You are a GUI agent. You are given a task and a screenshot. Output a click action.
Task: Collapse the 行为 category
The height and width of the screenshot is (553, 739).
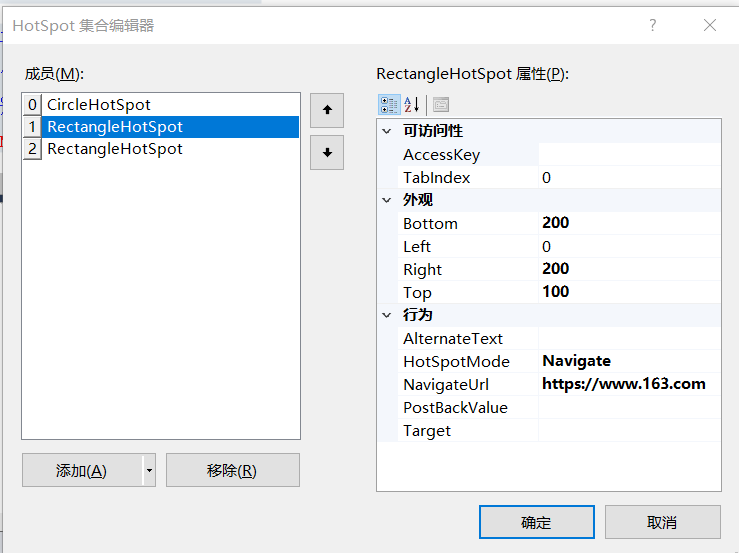click(x=387, y=315)
